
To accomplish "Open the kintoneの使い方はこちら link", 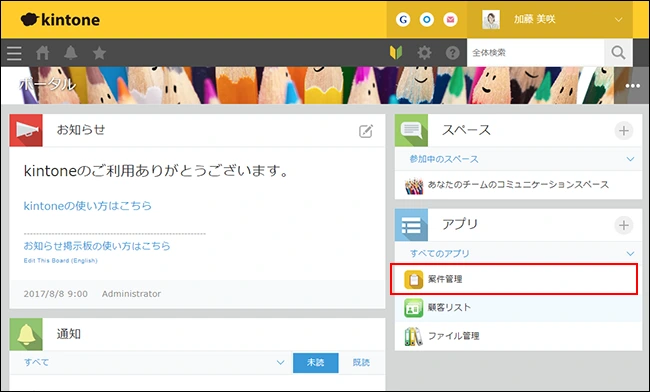I will [x=87, y=206].
